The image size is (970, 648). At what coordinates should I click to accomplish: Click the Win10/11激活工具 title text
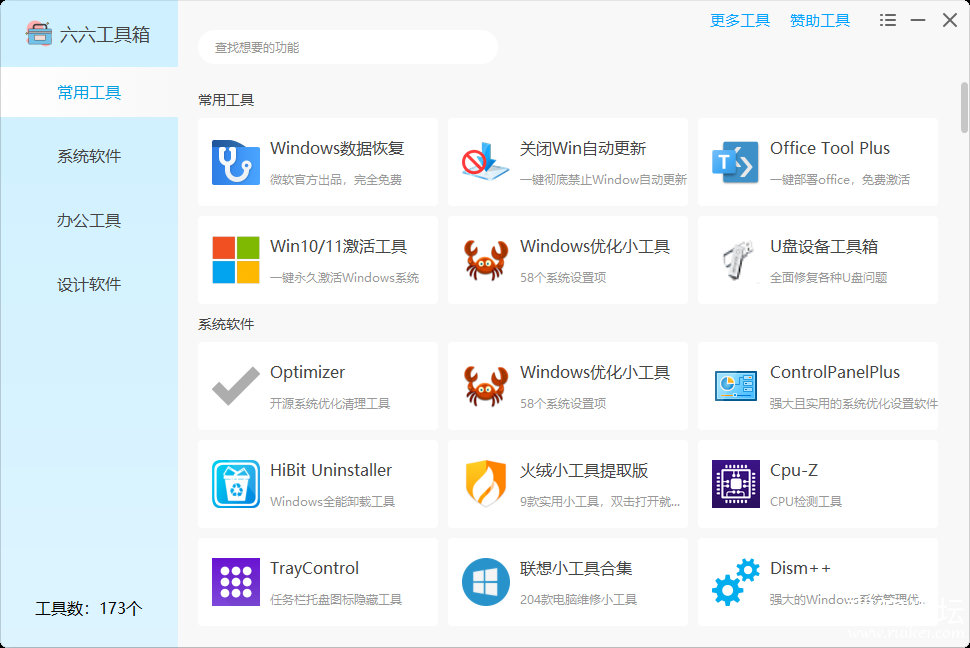[338, 246]
